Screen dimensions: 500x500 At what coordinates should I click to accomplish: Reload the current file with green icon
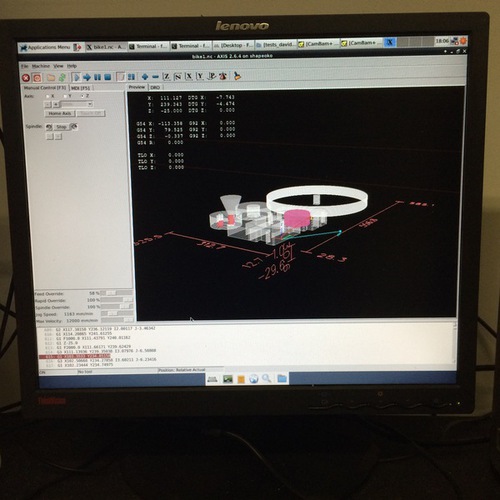click(62, 78)
